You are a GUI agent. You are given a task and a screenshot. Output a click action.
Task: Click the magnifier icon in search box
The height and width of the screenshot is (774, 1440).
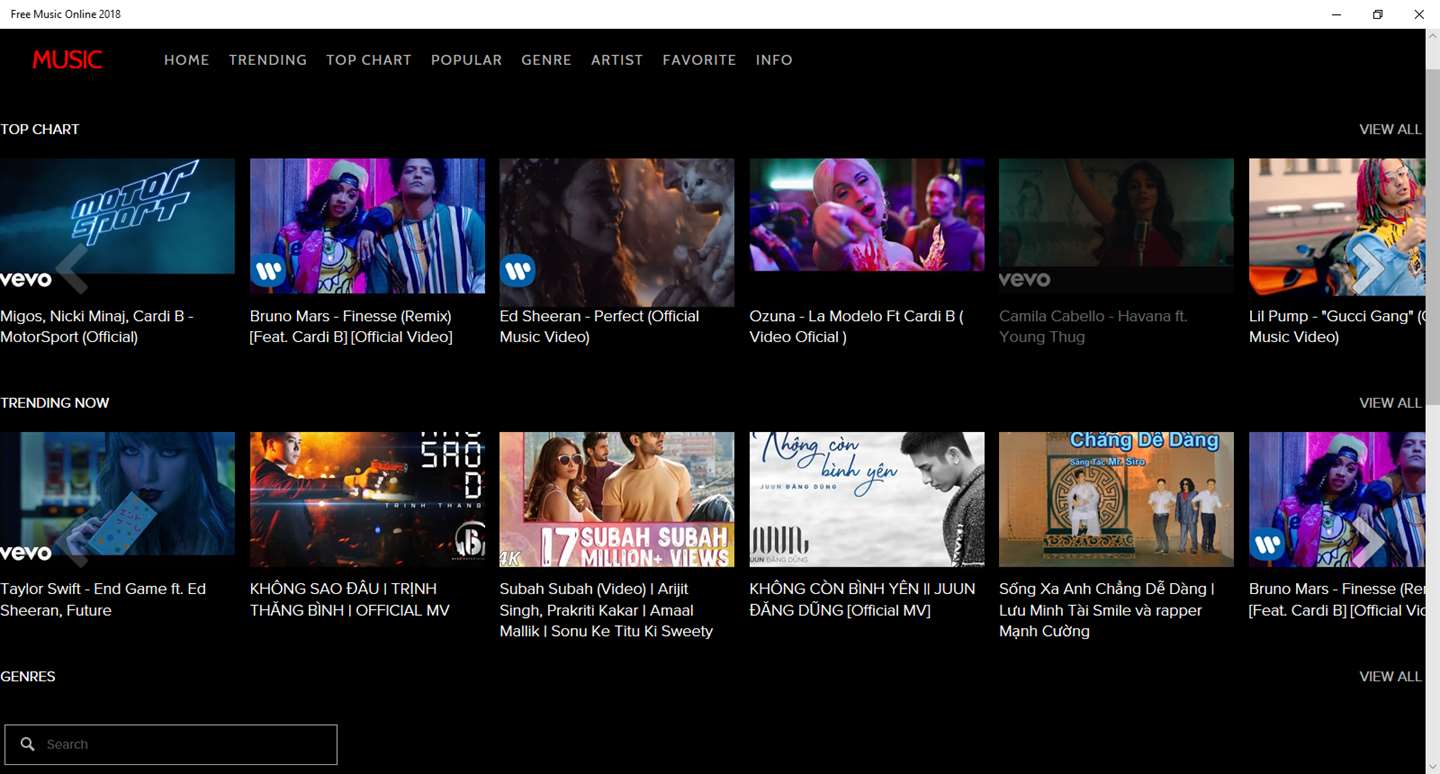[28, 744]
